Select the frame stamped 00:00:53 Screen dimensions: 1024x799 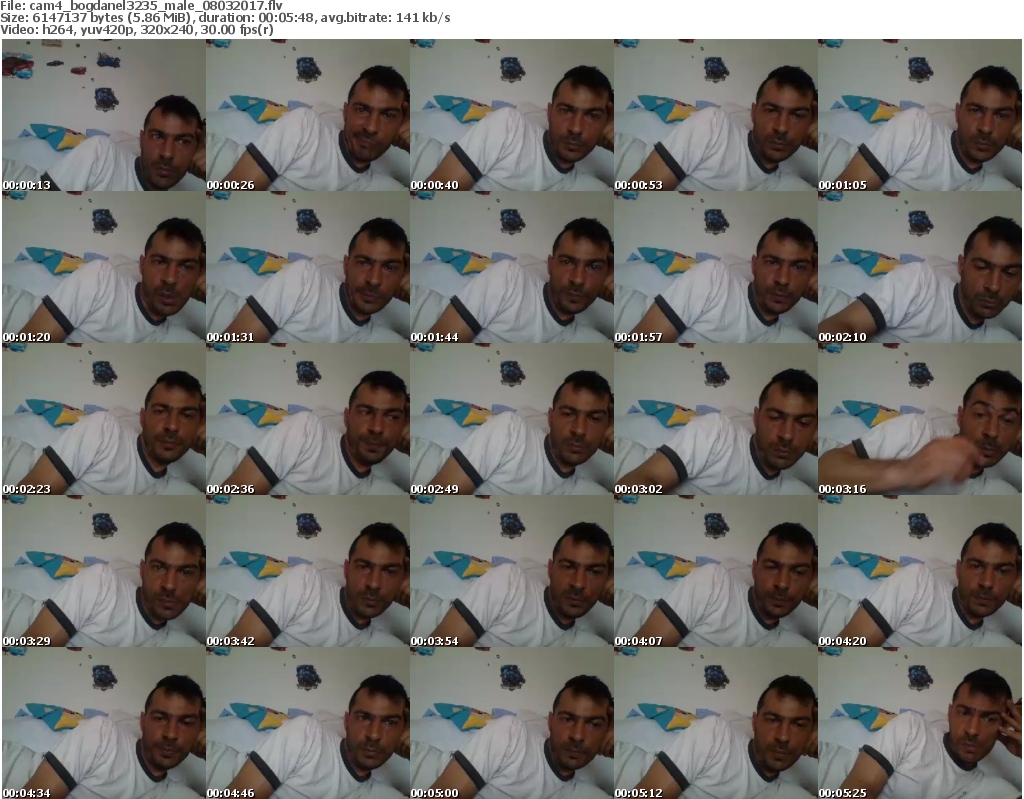click(x=716, y=115)
